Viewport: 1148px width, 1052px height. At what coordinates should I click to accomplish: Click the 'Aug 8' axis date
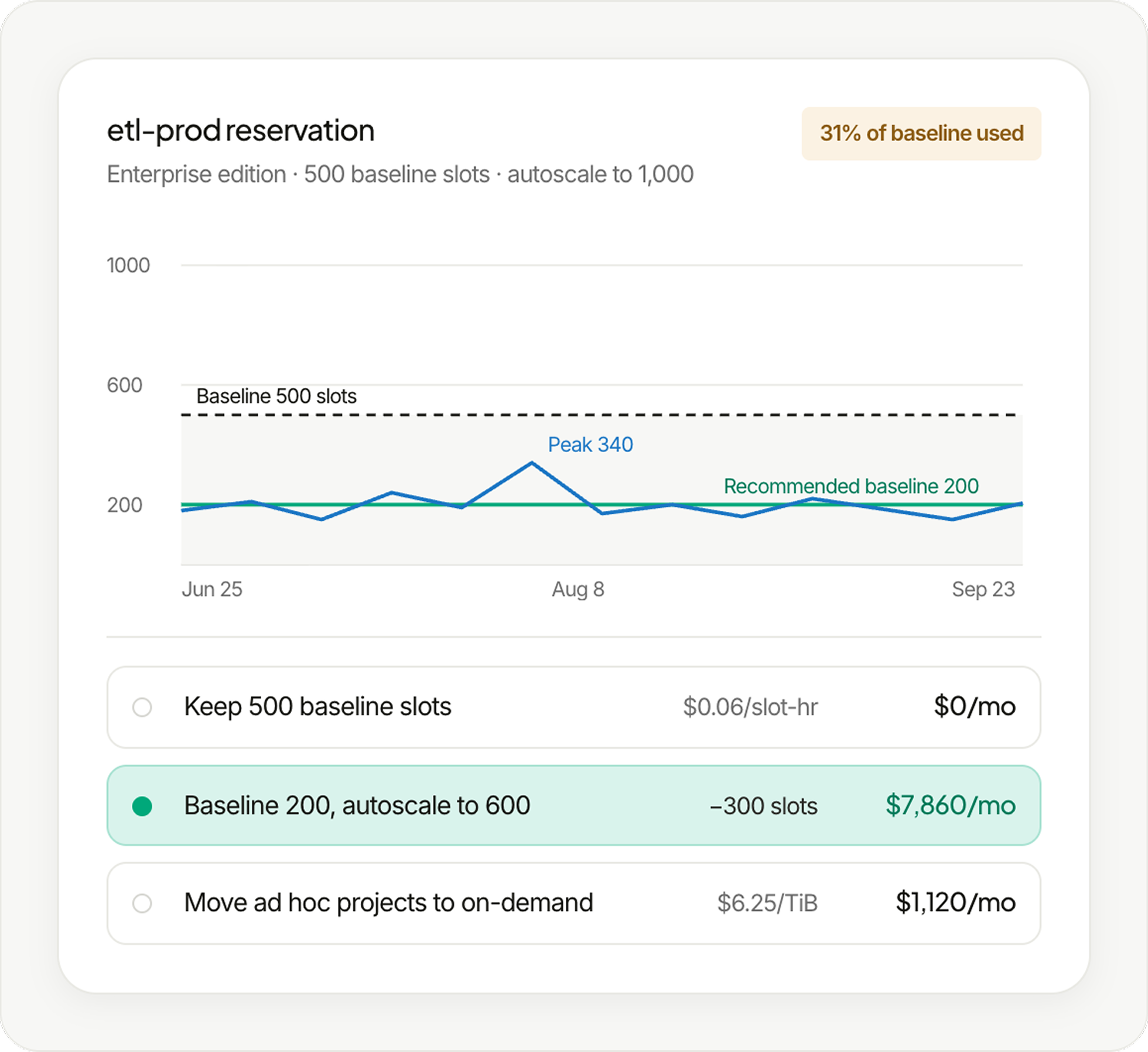(578, 589)
